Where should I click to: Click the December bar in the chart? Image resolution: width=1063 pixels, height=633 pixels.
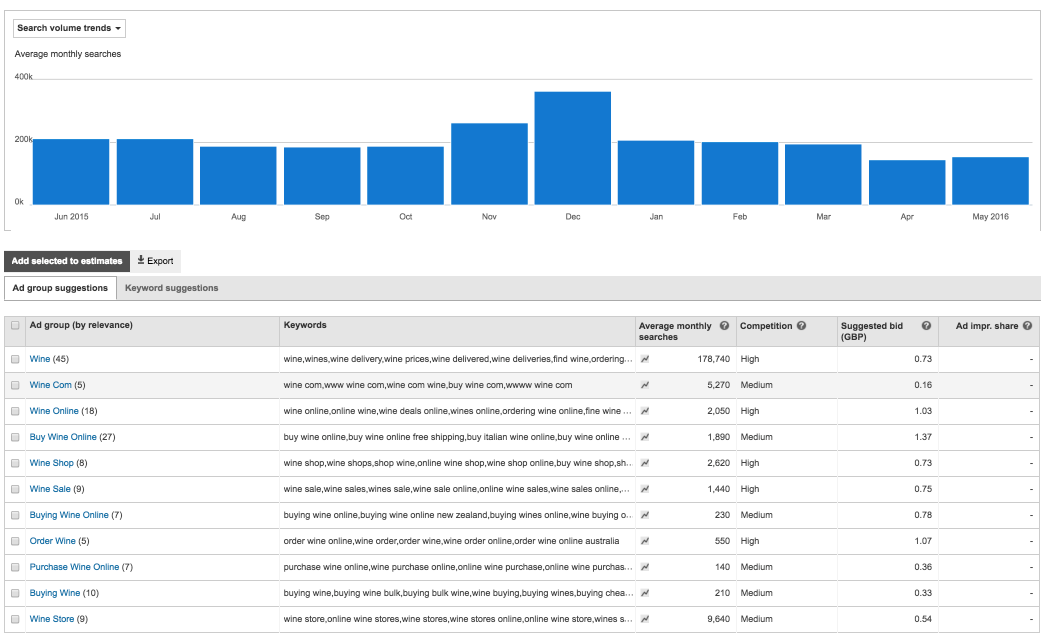coord(572,148)
